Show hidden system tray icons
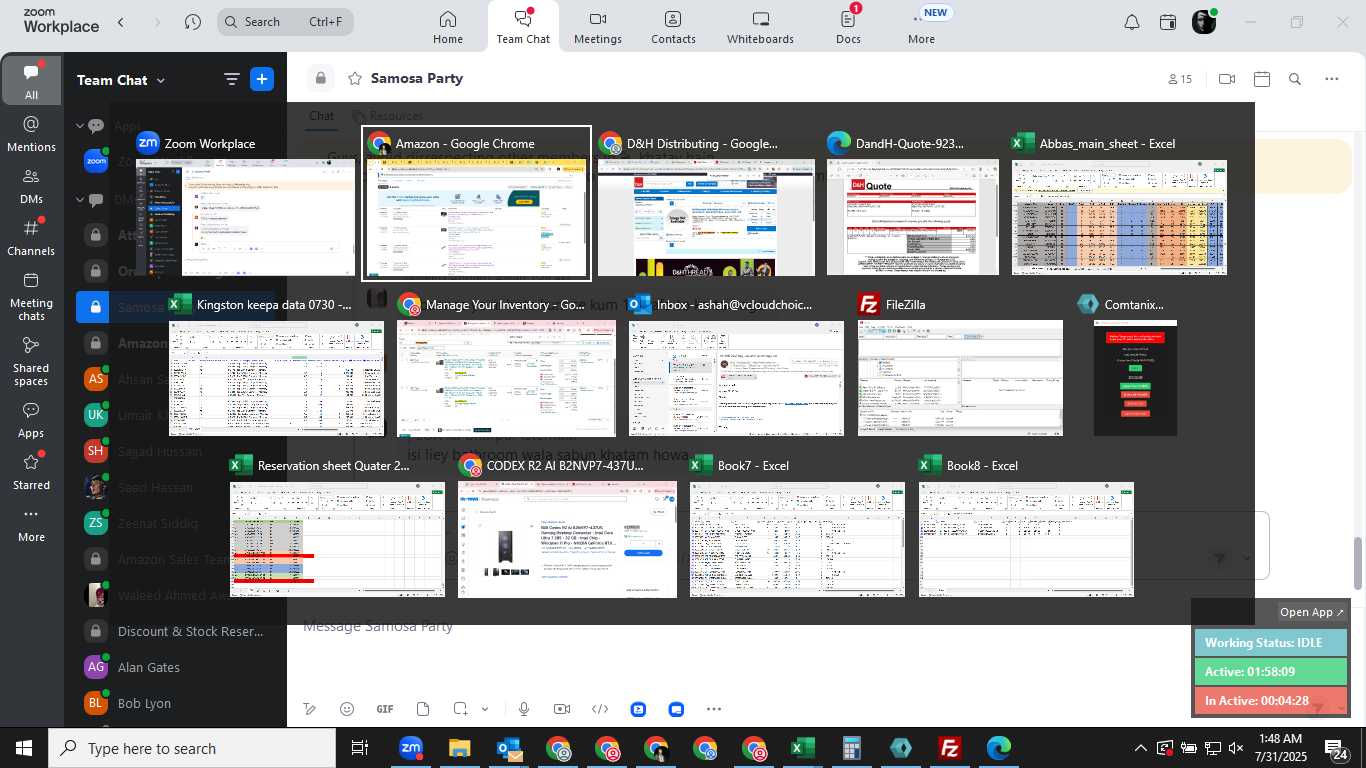This screenshot has height=768, width=1366. (x=1141, y=748)
